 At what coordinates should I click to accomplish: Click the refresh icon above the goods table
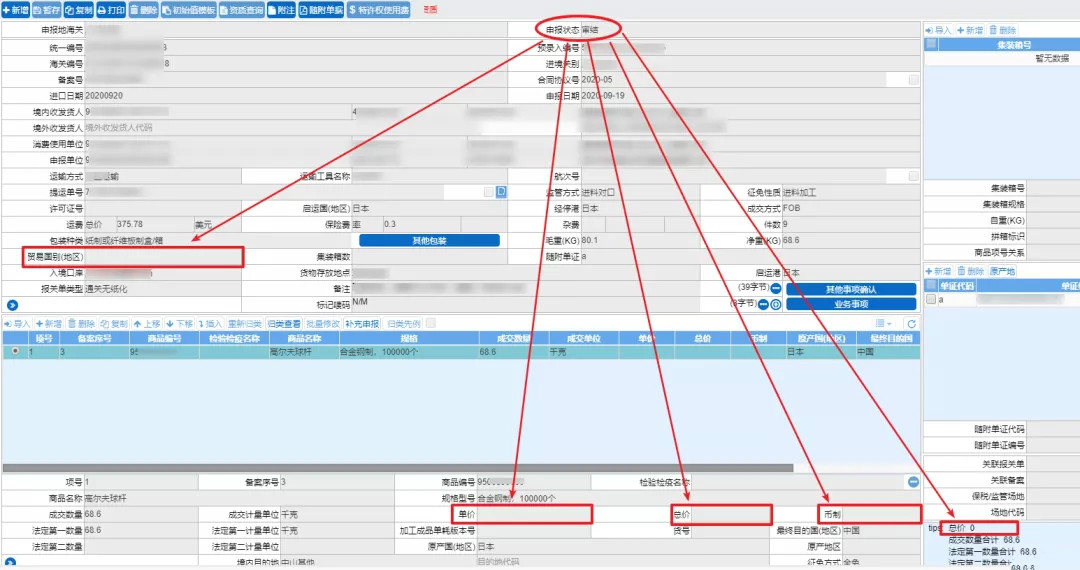pyautogui.click(x=911, y=324)
